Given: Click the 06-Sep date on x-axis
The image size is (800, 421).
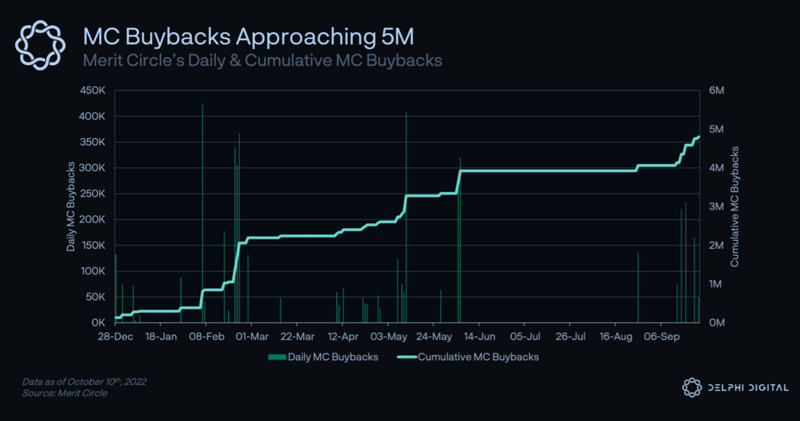Looking at the screenshot, I should pos(661,337).
